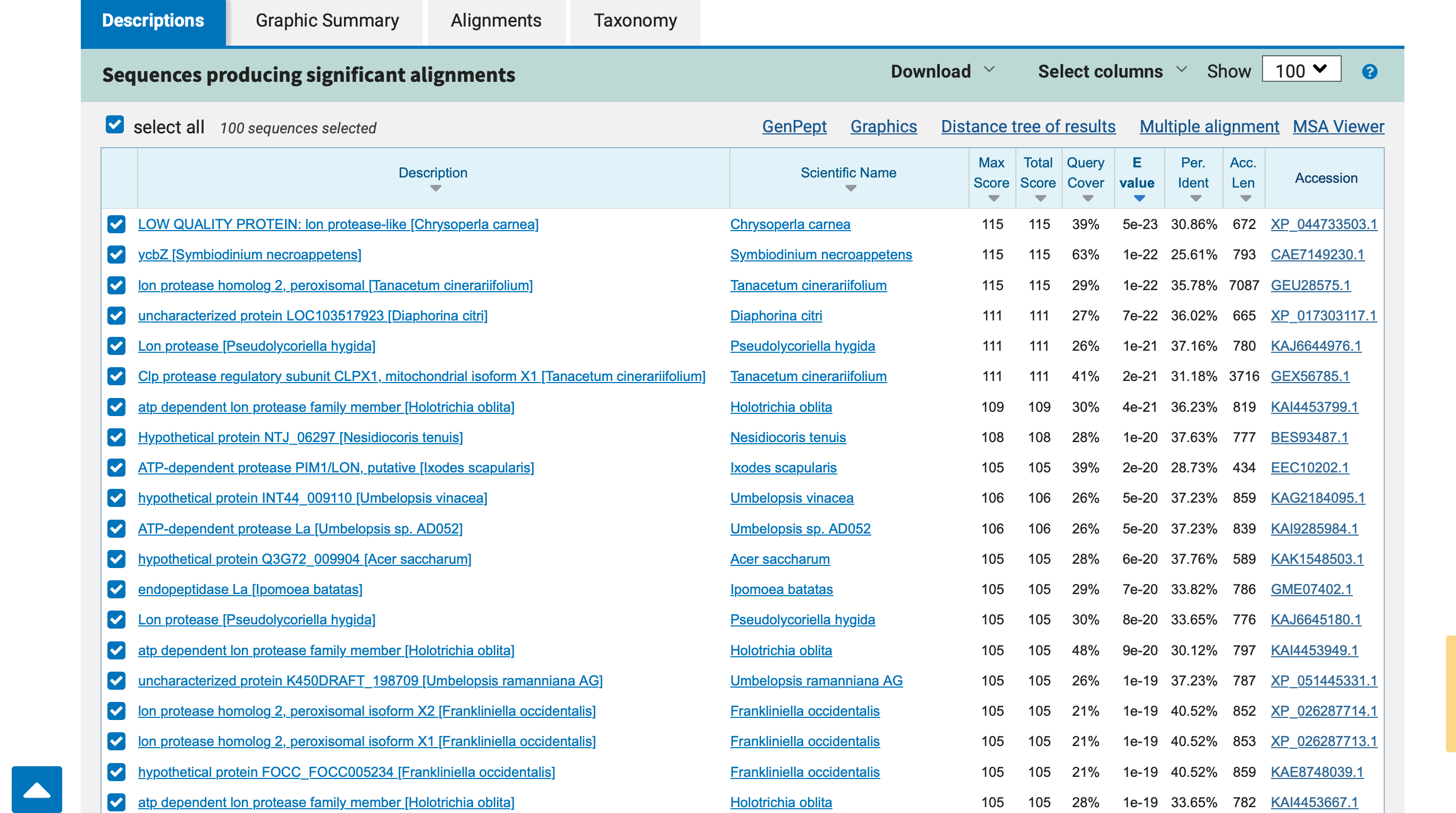
Task: Open the Diaphorina citri scientific name link
Action: coord(776,316)
